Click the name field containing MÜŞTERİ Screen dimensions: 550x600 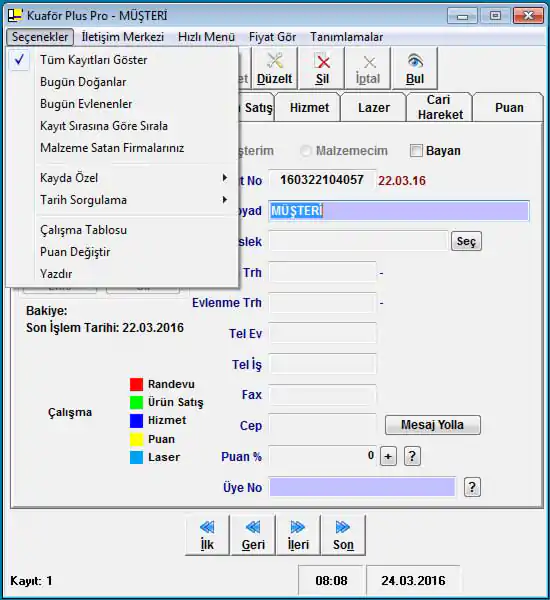click(x=399, y=211)
